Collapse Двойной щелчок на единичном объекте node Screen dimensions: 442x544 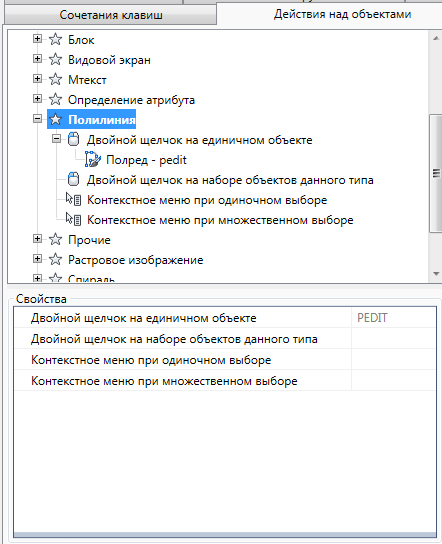point(57,139)
